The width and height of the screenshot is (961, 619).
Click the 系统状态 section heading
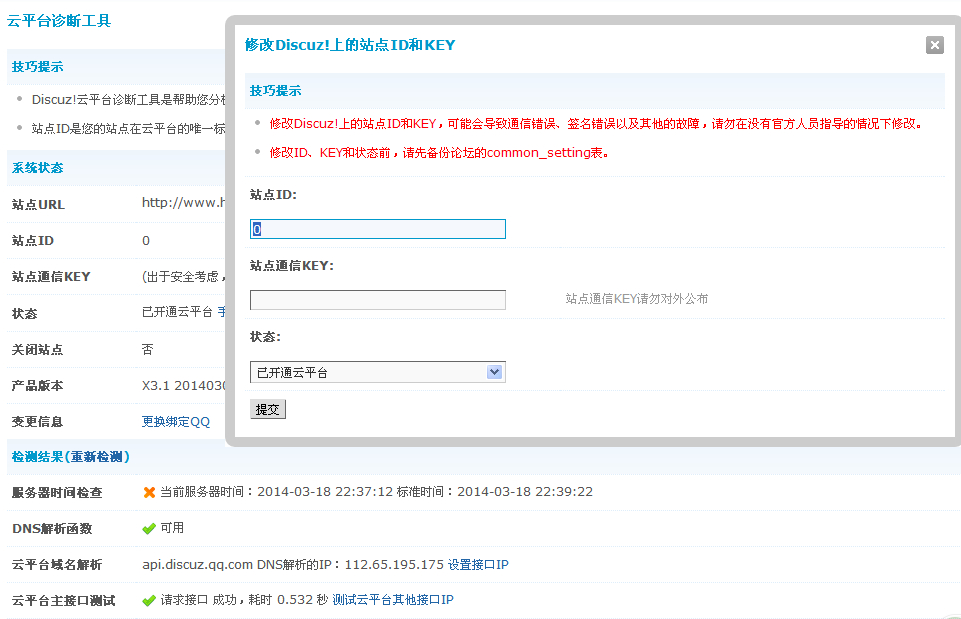[x=37, y=168]
